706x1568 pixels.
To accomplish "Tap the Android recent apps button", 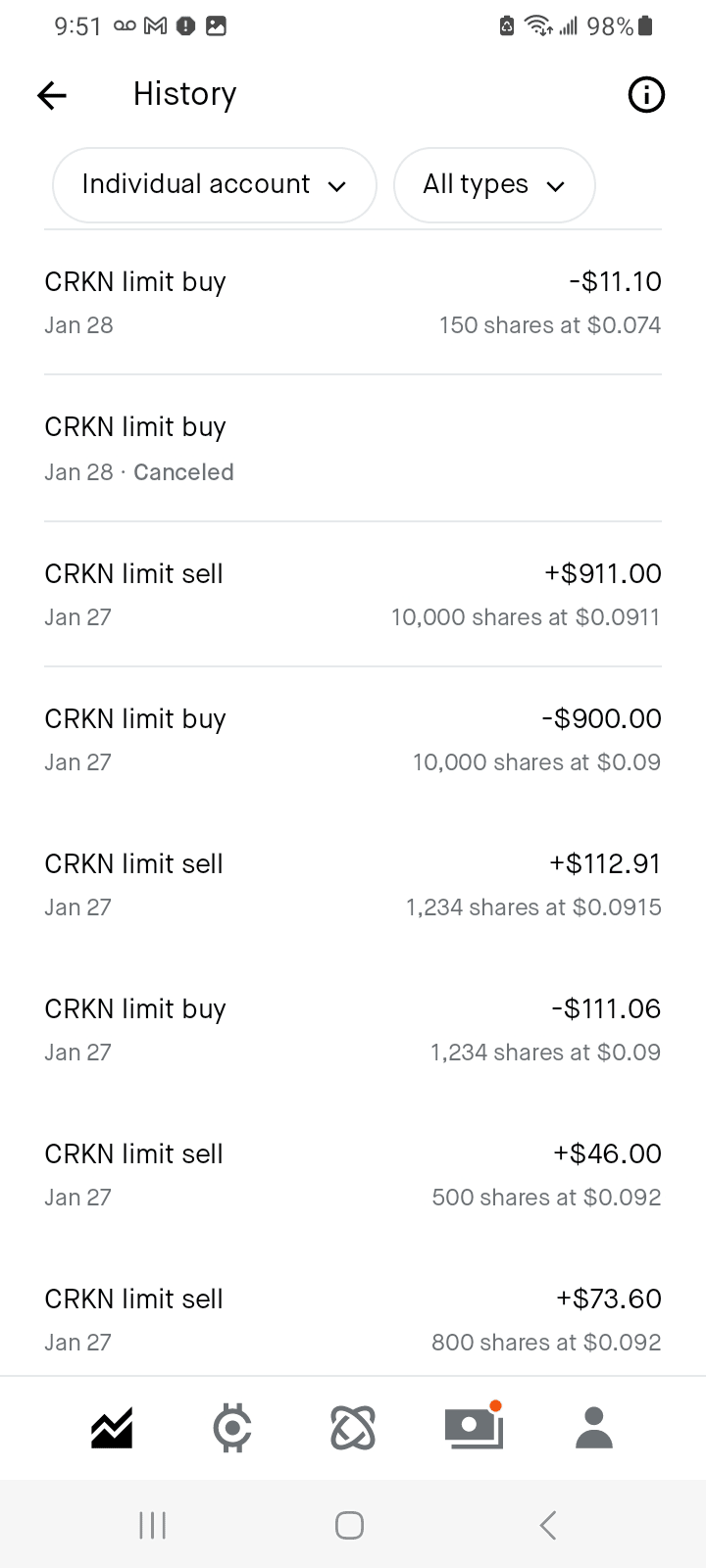I will pyautogui.click(x=152, y=1525).
